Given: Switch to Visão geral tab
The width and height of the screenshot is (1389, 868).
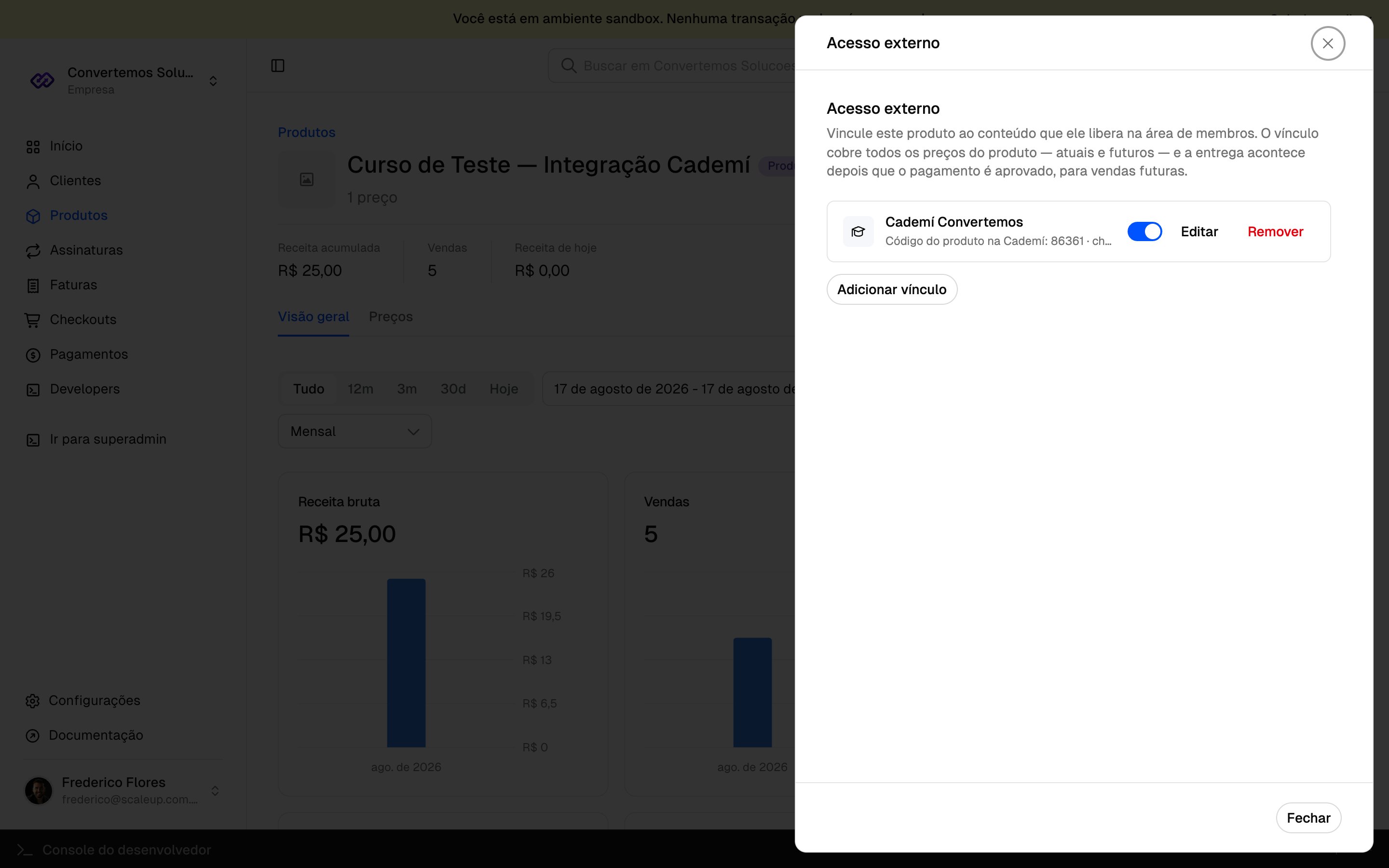Looking at the screenshot, I should pyautogui.click(x=313, y=317).
